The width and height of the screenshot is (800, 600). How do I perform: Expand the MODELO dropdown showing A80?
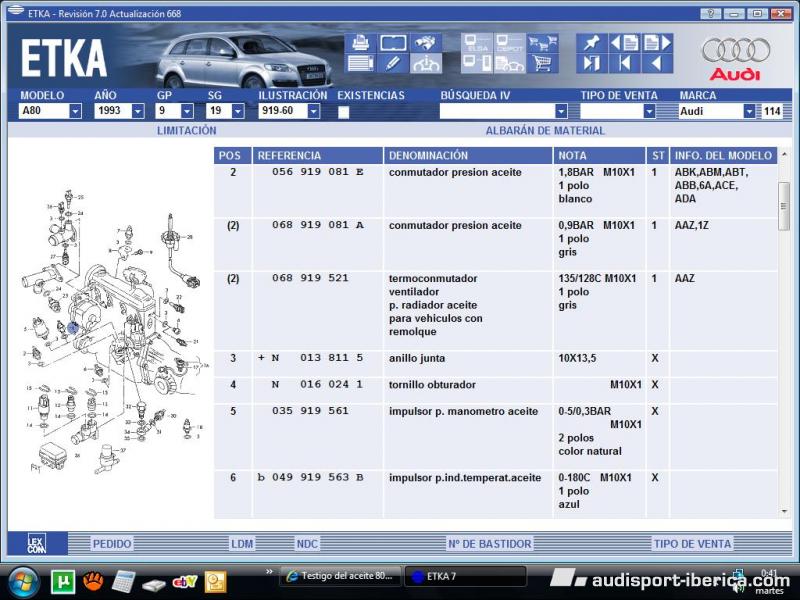tap(76, 111)
